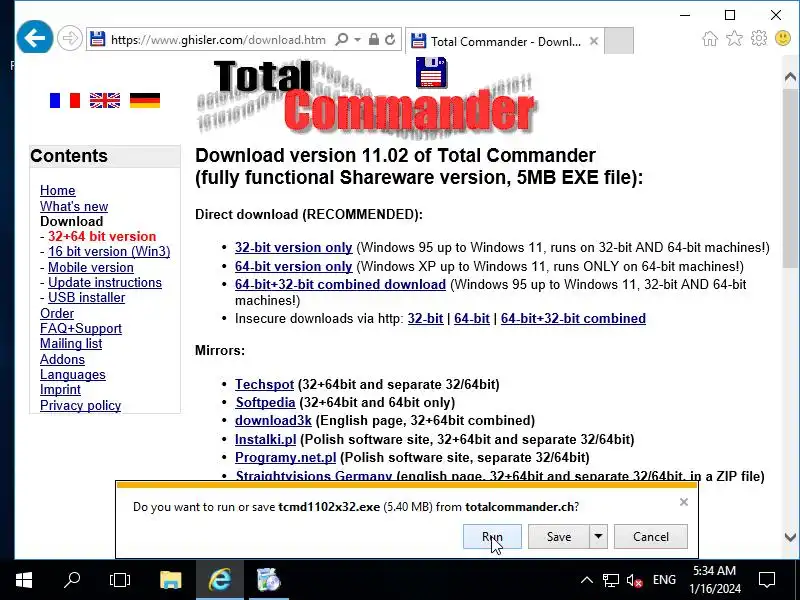
Task: Open the Home link in Contents
Action: 58,190
